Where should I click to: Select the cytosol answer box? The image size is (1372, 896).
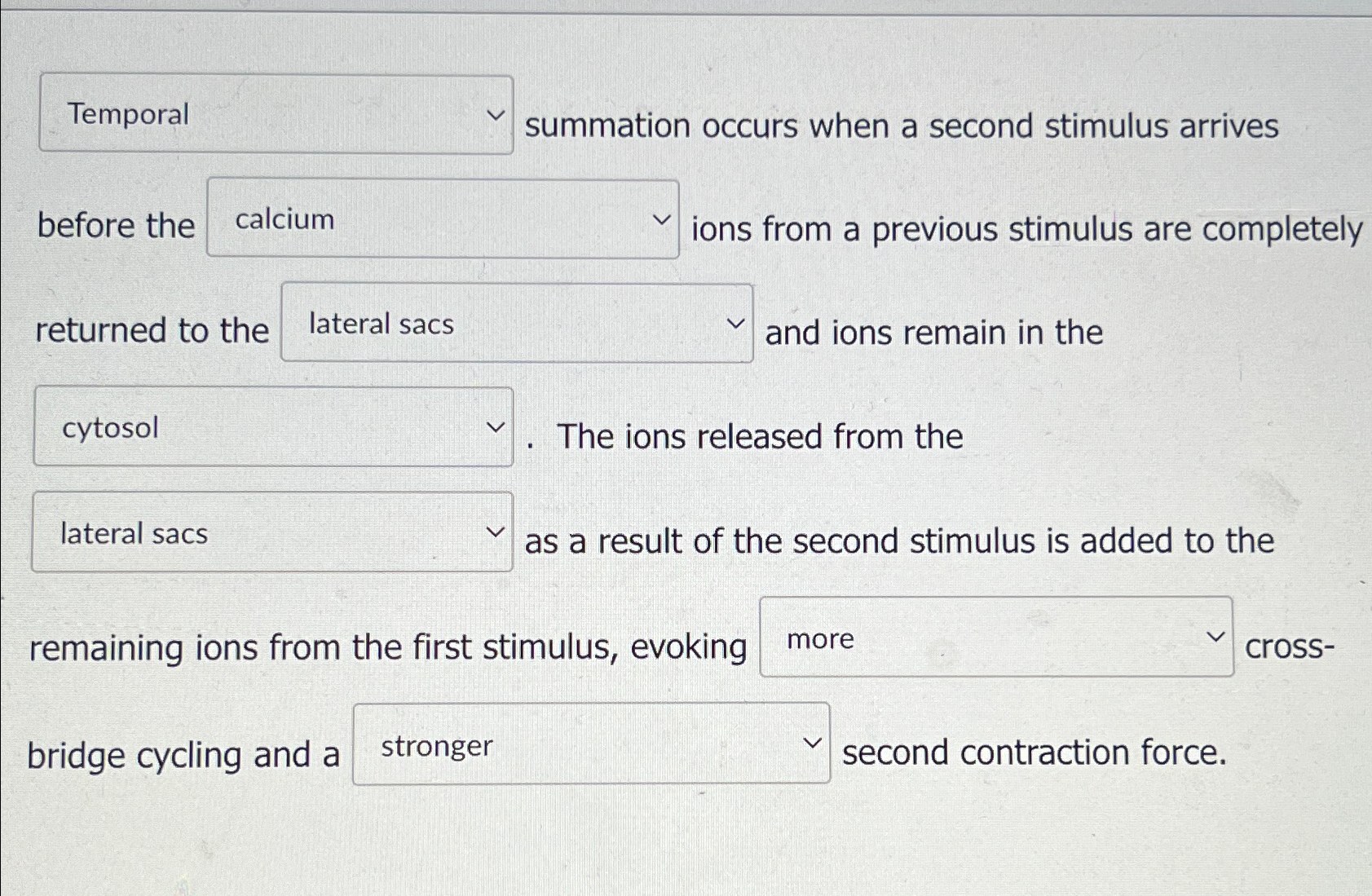pos(271,430)
